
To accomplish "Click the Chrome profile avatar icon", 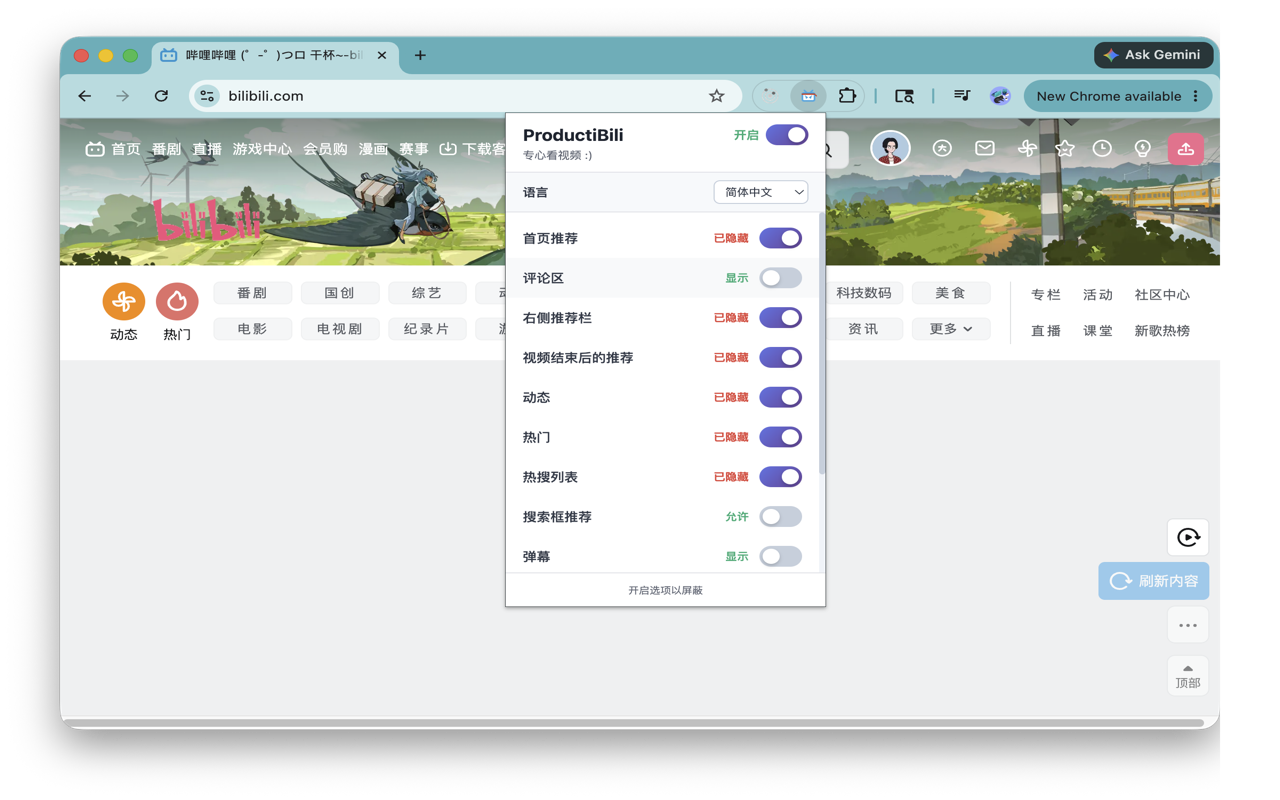I will click(1000, 96).
